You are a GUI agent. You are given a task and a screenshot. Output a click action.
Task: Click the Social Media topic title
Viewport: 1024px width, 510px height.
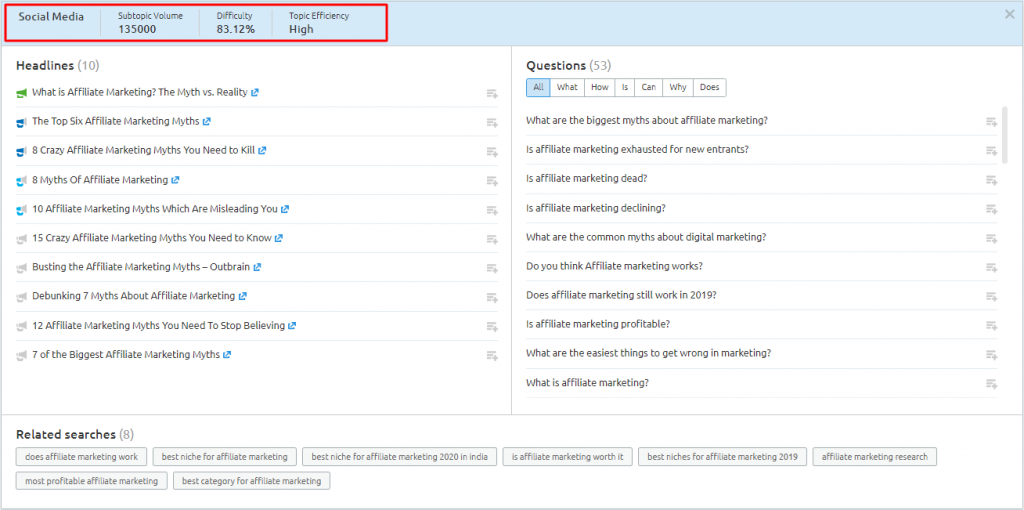coord(51,17)
